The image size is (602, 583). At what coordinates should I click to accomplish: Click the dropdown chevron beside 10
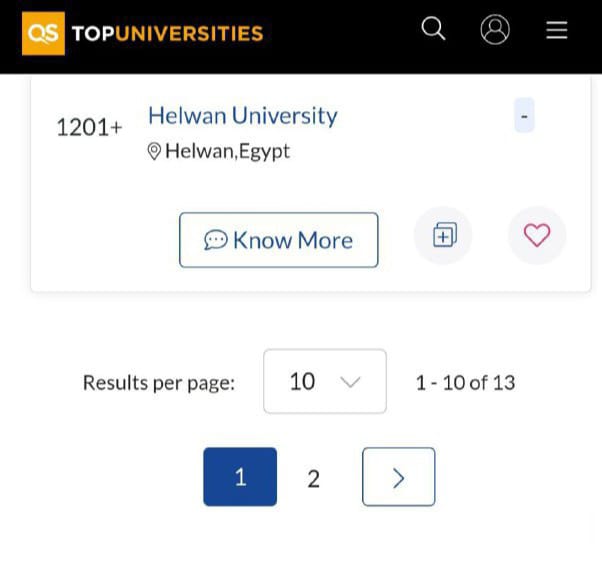(350, 382)
